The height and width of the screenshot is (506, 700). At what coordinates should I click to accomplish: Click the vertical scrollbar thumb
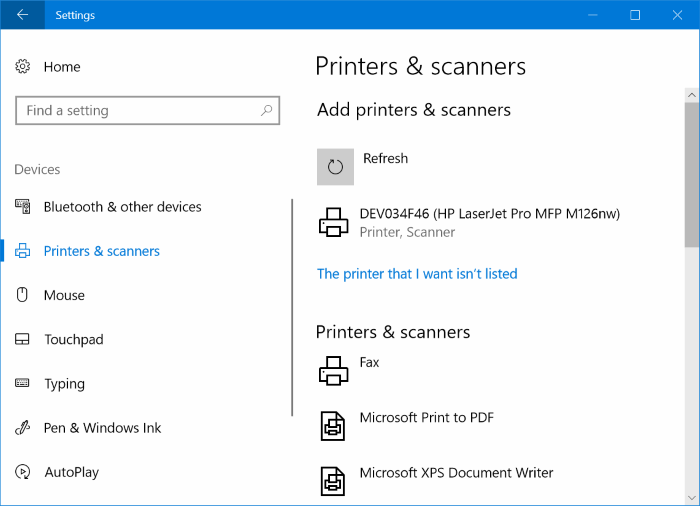click(x=692, y=175)
